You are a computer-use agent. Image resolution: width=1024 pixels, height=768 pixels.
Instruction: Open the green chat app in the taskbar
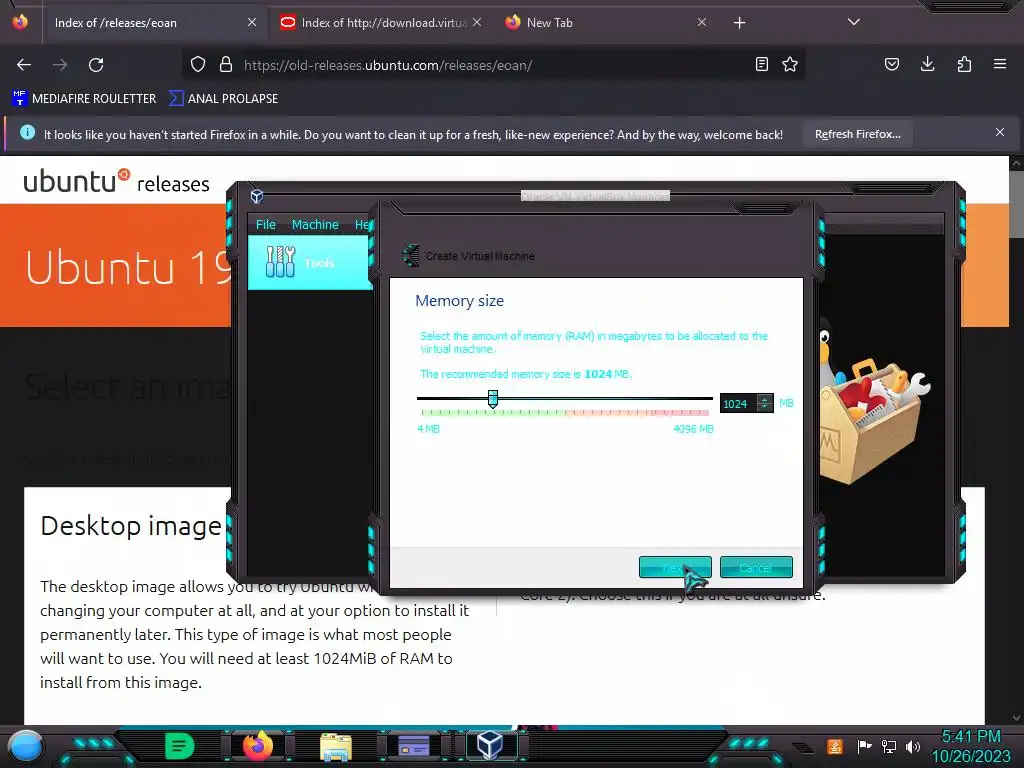179,746
